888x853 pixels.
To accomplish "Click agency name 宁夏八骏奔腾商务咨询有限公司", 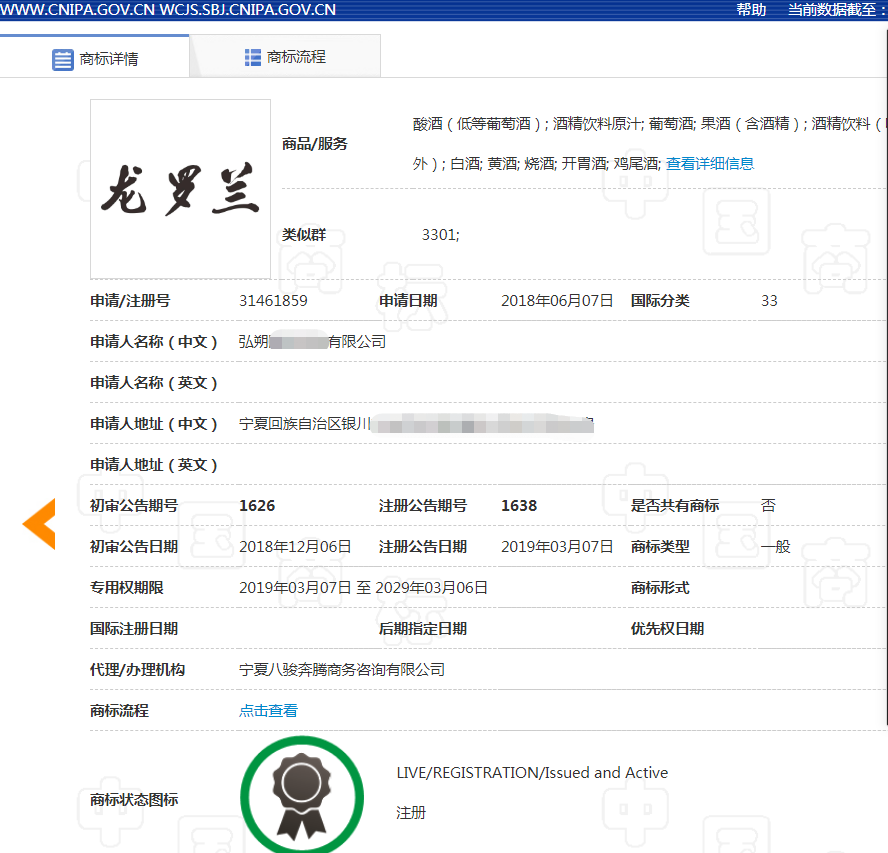I will [342, 669].
